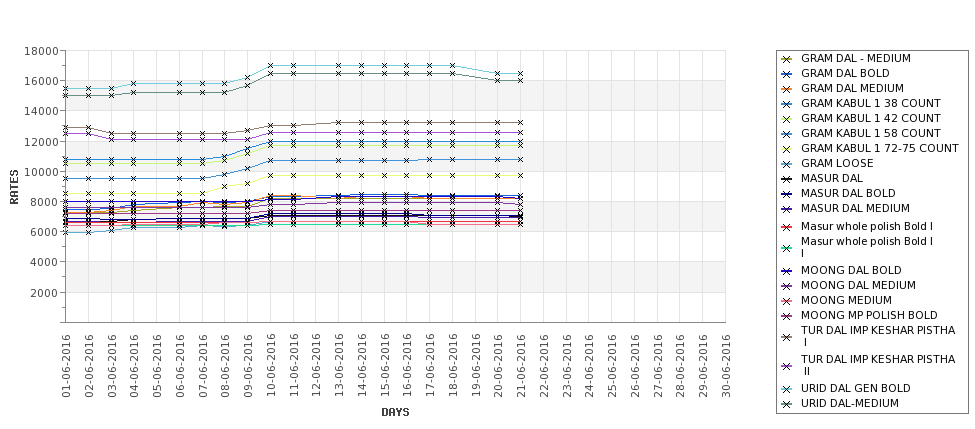Select the GRAM DAL BOLD legend label
This screenshot has width=975, height=429.
(x=845, y=73)
